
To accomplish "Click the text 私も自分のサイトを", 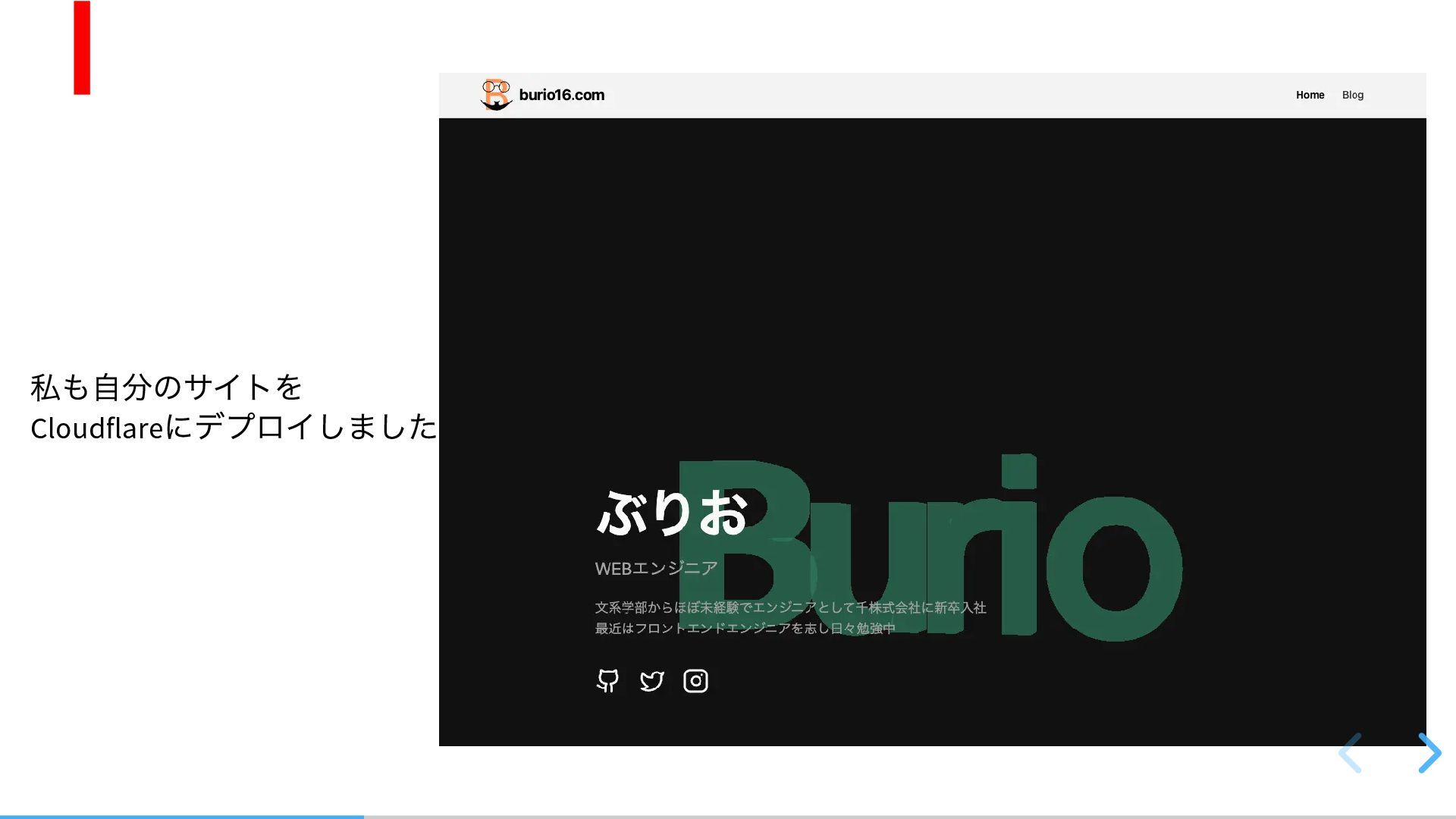I will coord(166,387).
